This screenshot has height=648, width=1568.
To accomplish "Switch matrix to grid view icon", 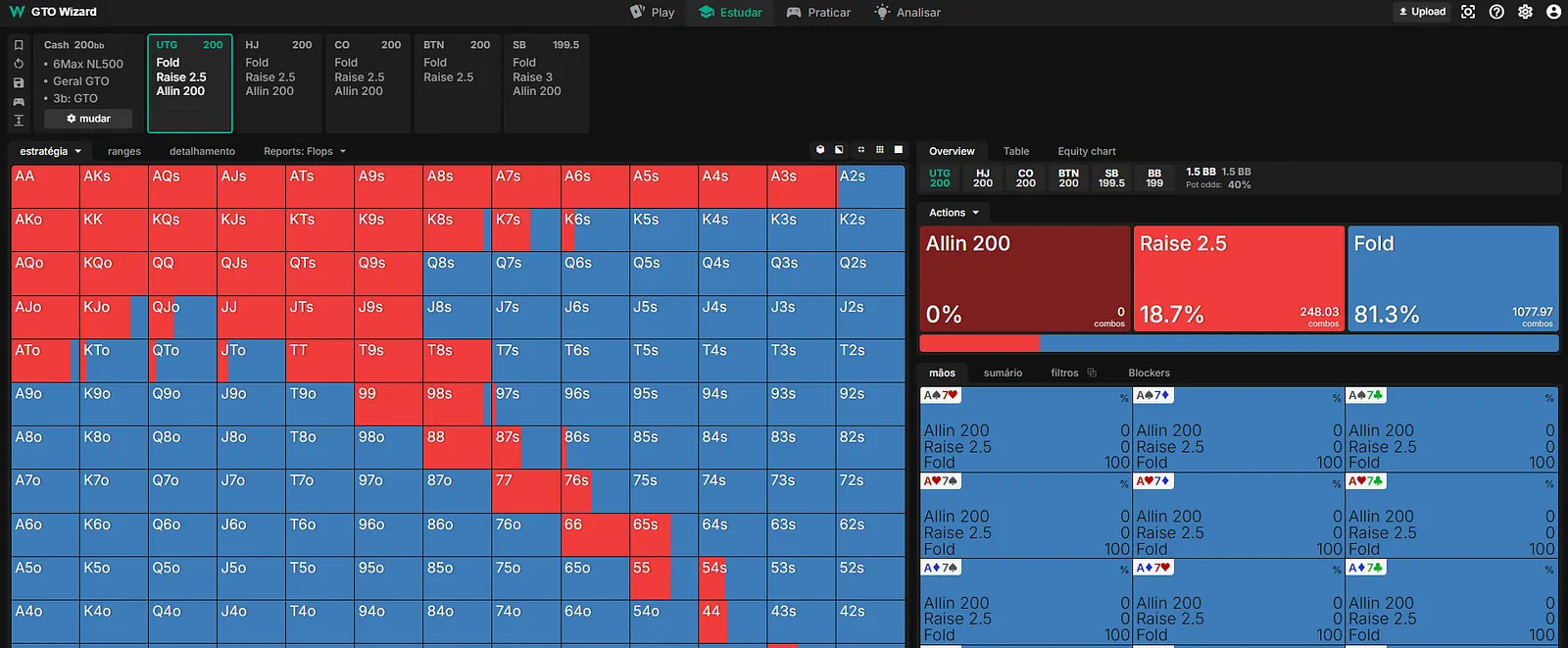I will pyautogui.click(x=880, y=150).
